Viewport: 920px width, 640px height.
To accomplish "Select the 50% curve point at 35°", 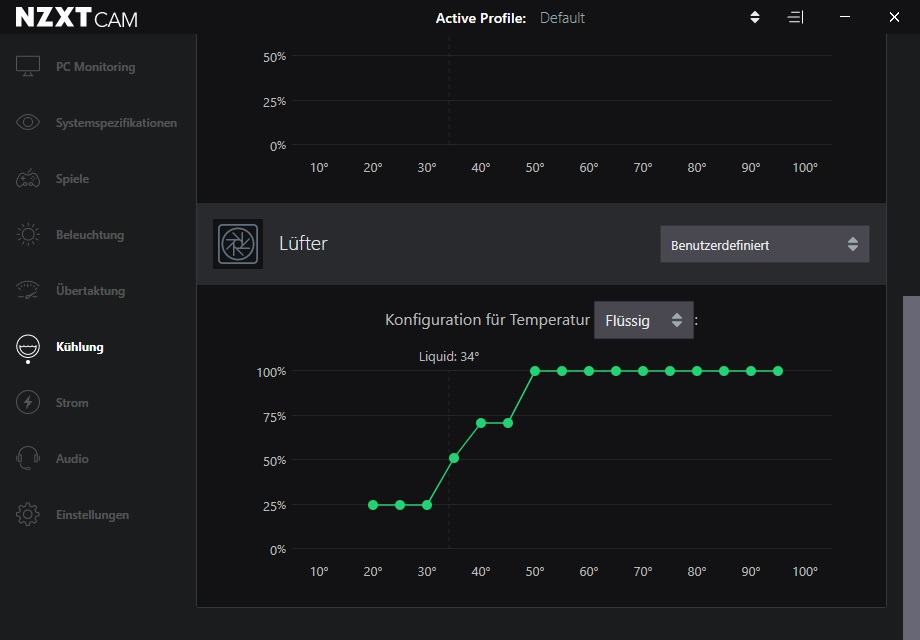I will [454, 458].
